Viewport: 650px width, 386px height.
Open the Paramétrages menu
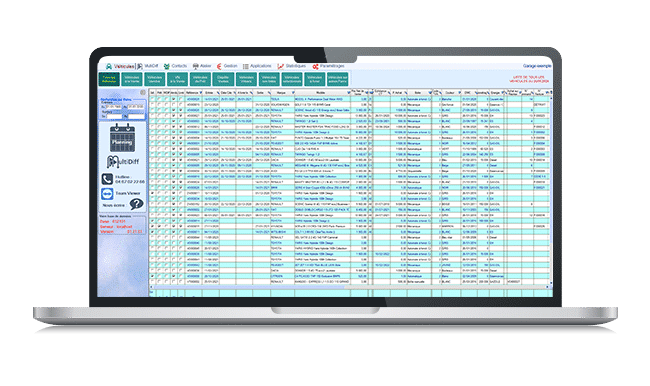(328, 66)
